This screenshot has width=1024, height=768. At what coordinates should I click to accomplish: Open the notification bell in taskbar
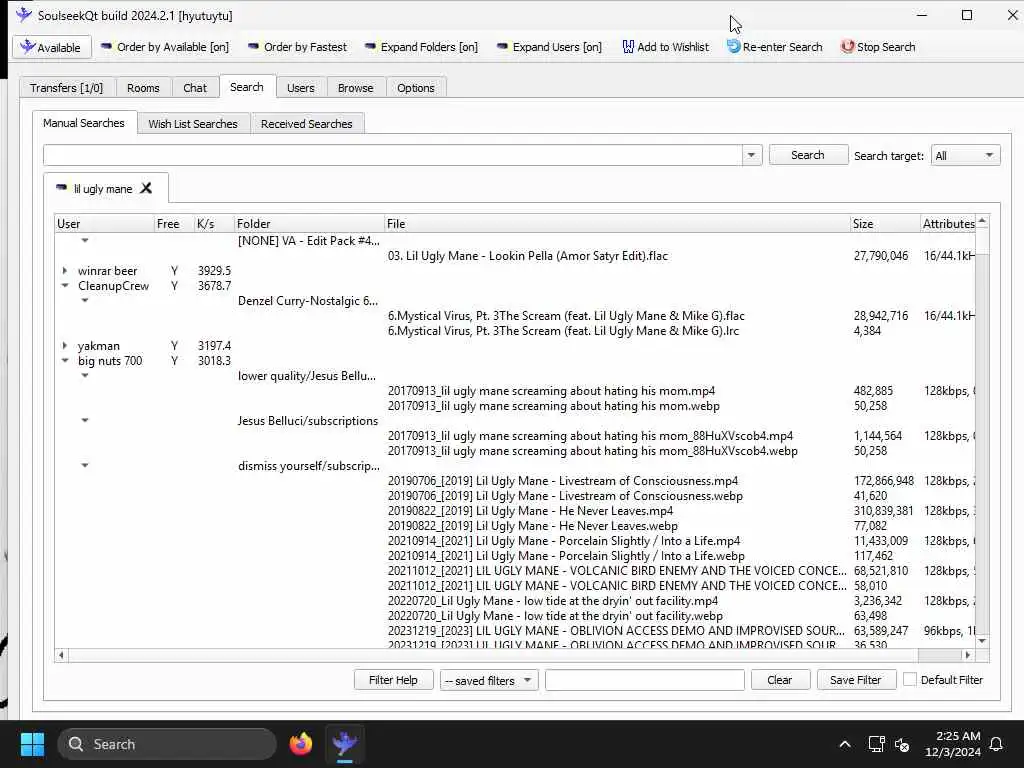pyautogui.click(x=997, y=744)
